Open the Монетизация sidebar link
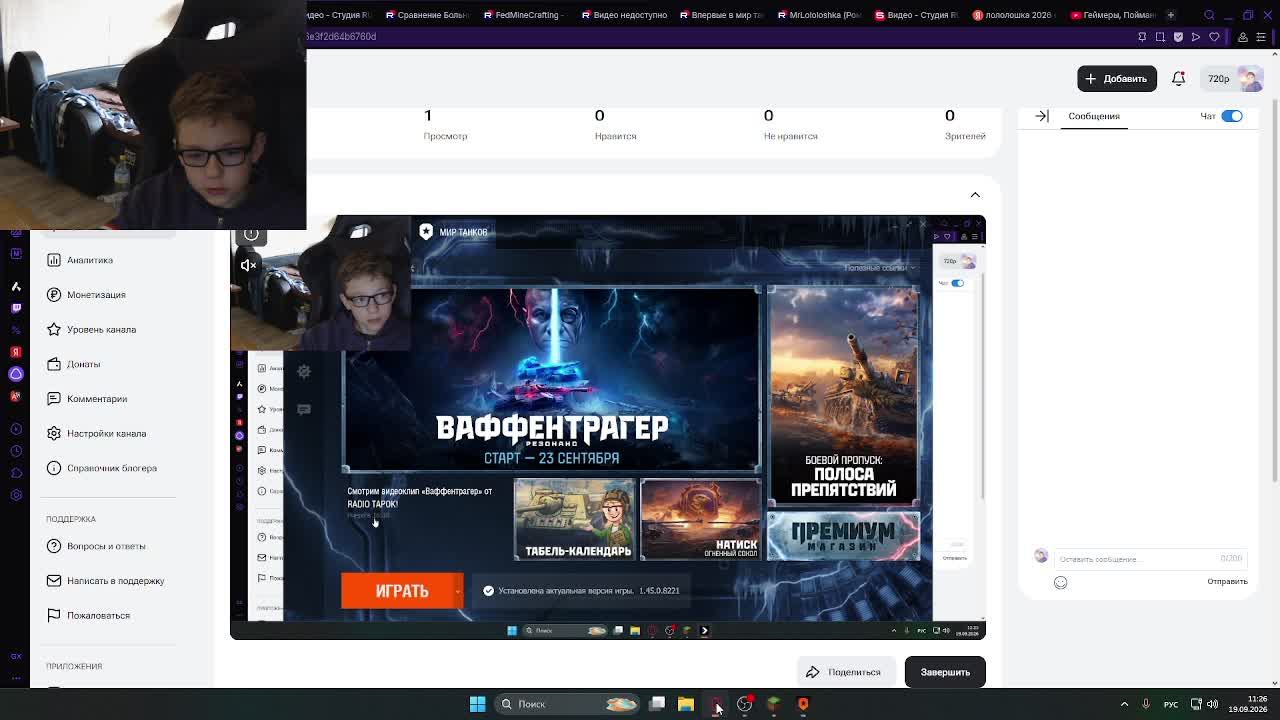The height and width of the screenshot is (720, 1280). click(96, 295)
